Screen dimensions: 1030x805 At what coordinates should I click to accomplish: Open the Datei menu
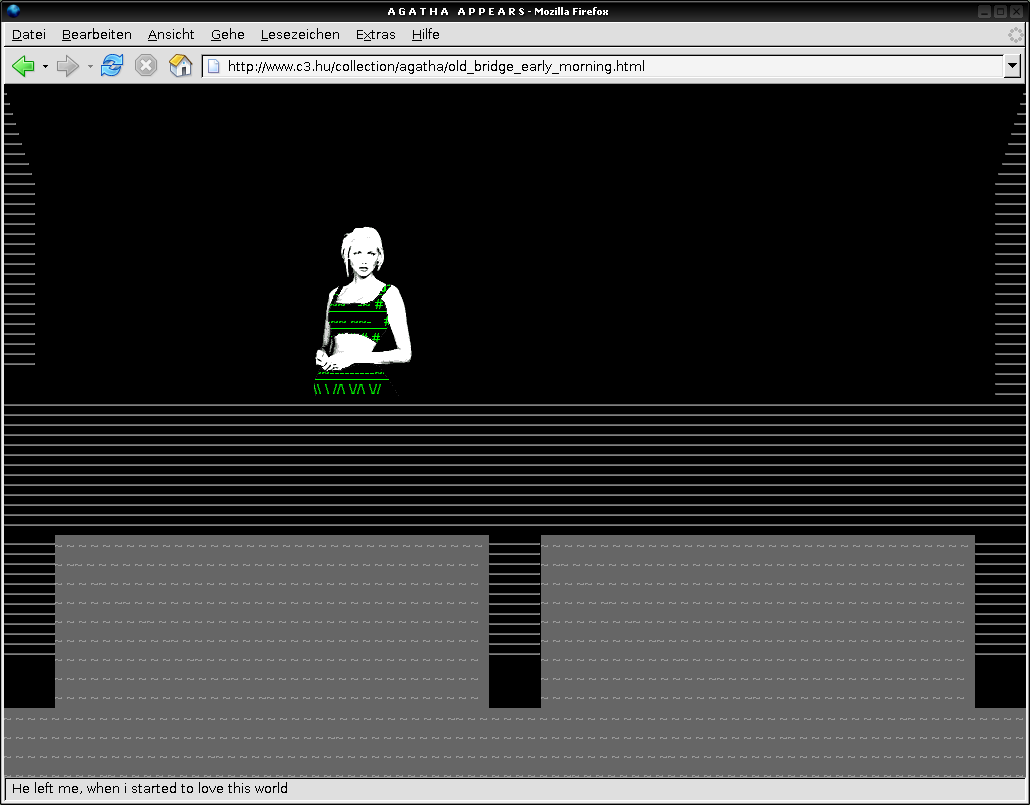(29, 35)
